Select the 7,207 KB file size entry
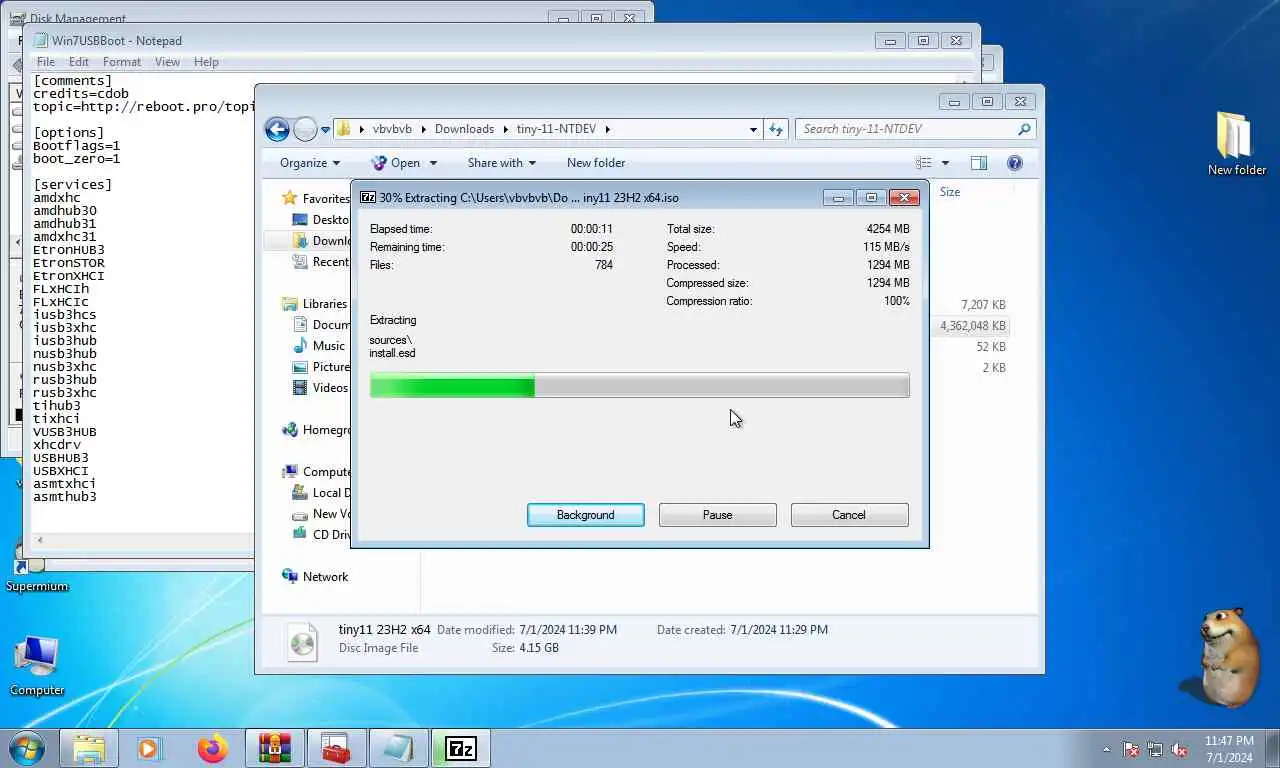The width and height of the screenshot is (1280, 768). click(983, 305)
